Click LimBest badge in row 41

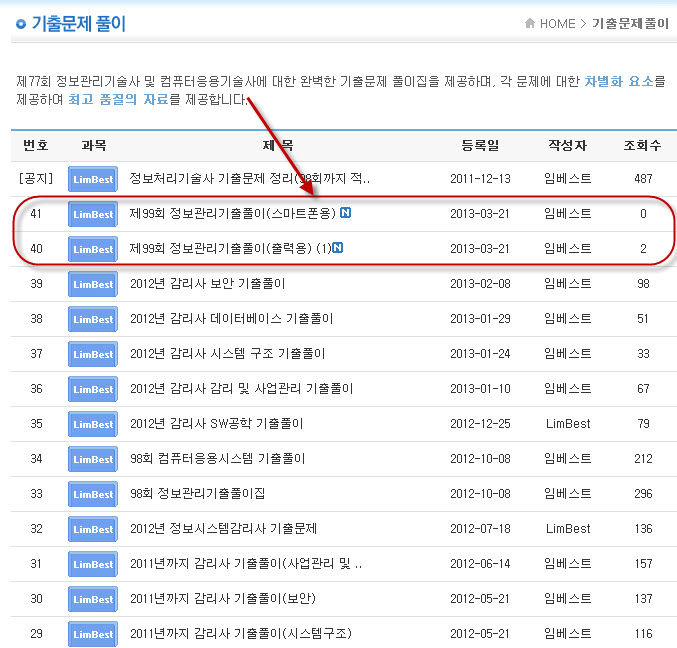pyautogui.click(x=93, y=214)
